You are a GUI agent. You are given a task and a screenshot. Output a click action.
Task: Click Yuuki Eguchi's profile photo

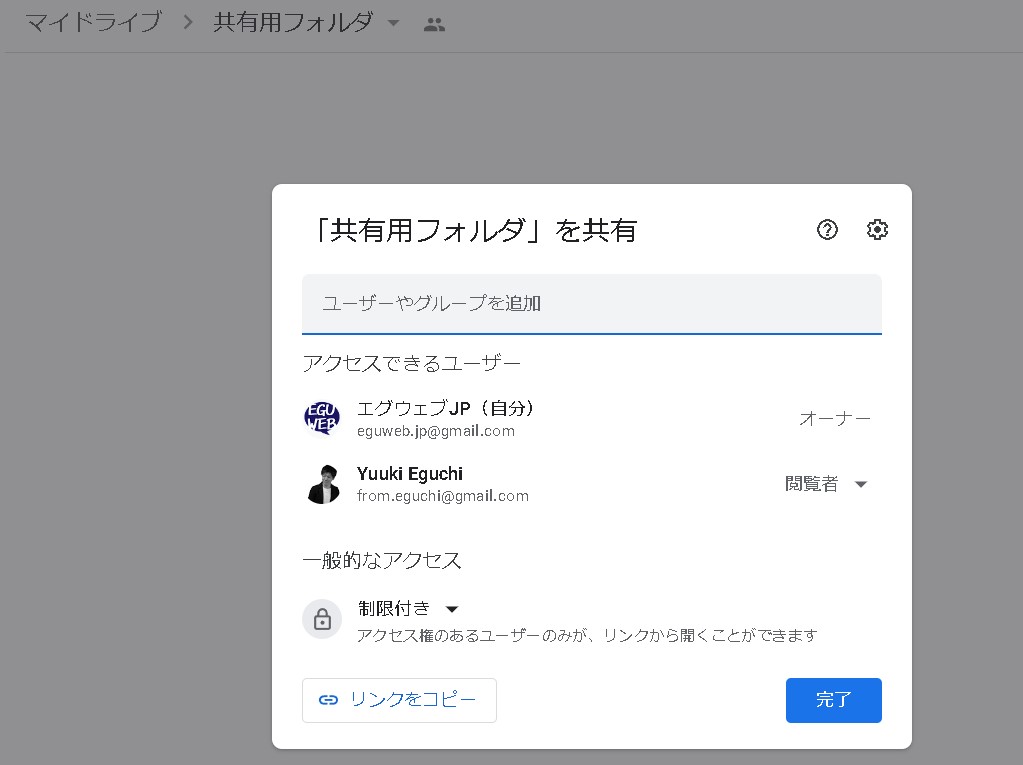click(322, 484)
